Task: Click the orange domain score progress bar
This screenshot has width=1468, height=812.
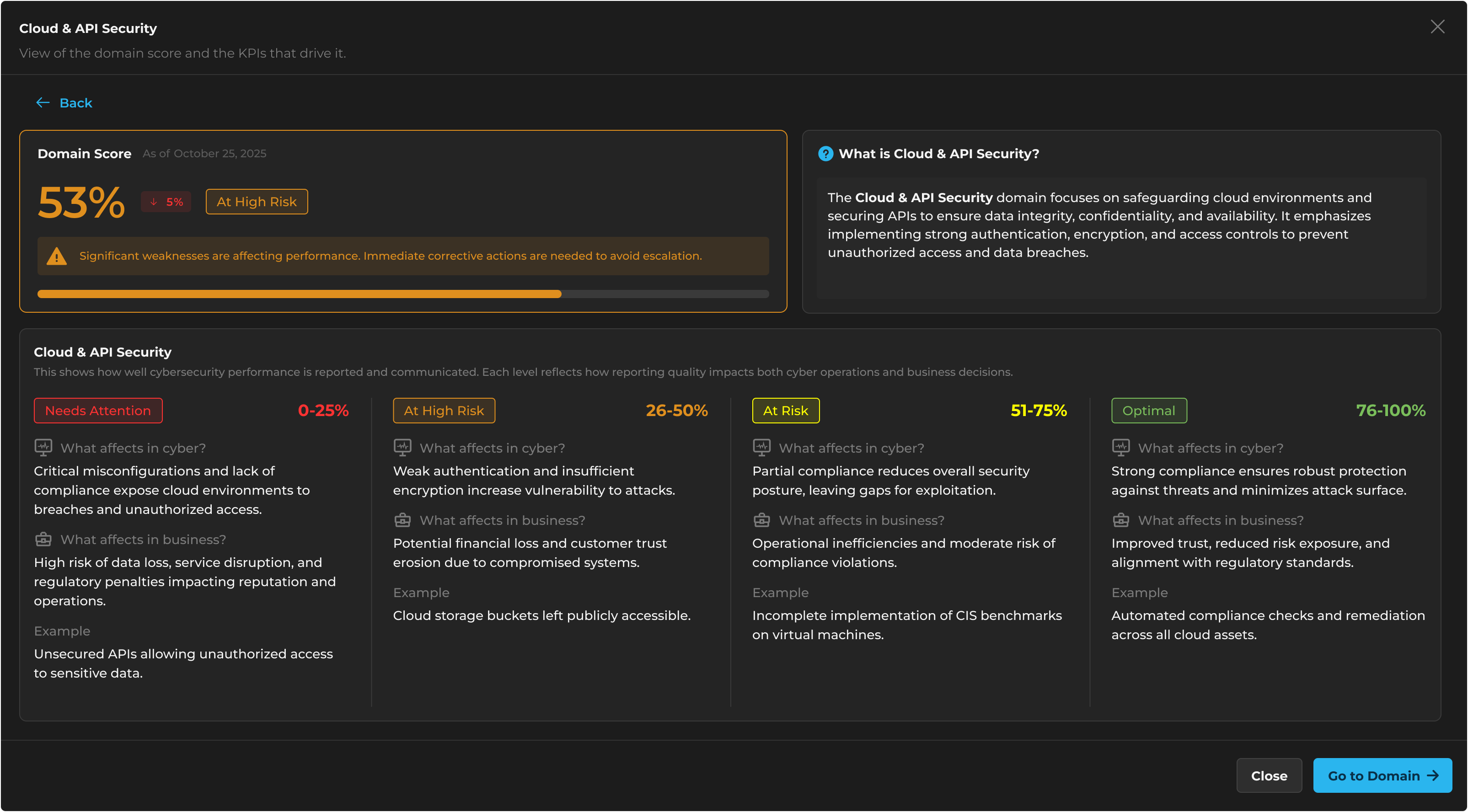Action: point(299,294)
